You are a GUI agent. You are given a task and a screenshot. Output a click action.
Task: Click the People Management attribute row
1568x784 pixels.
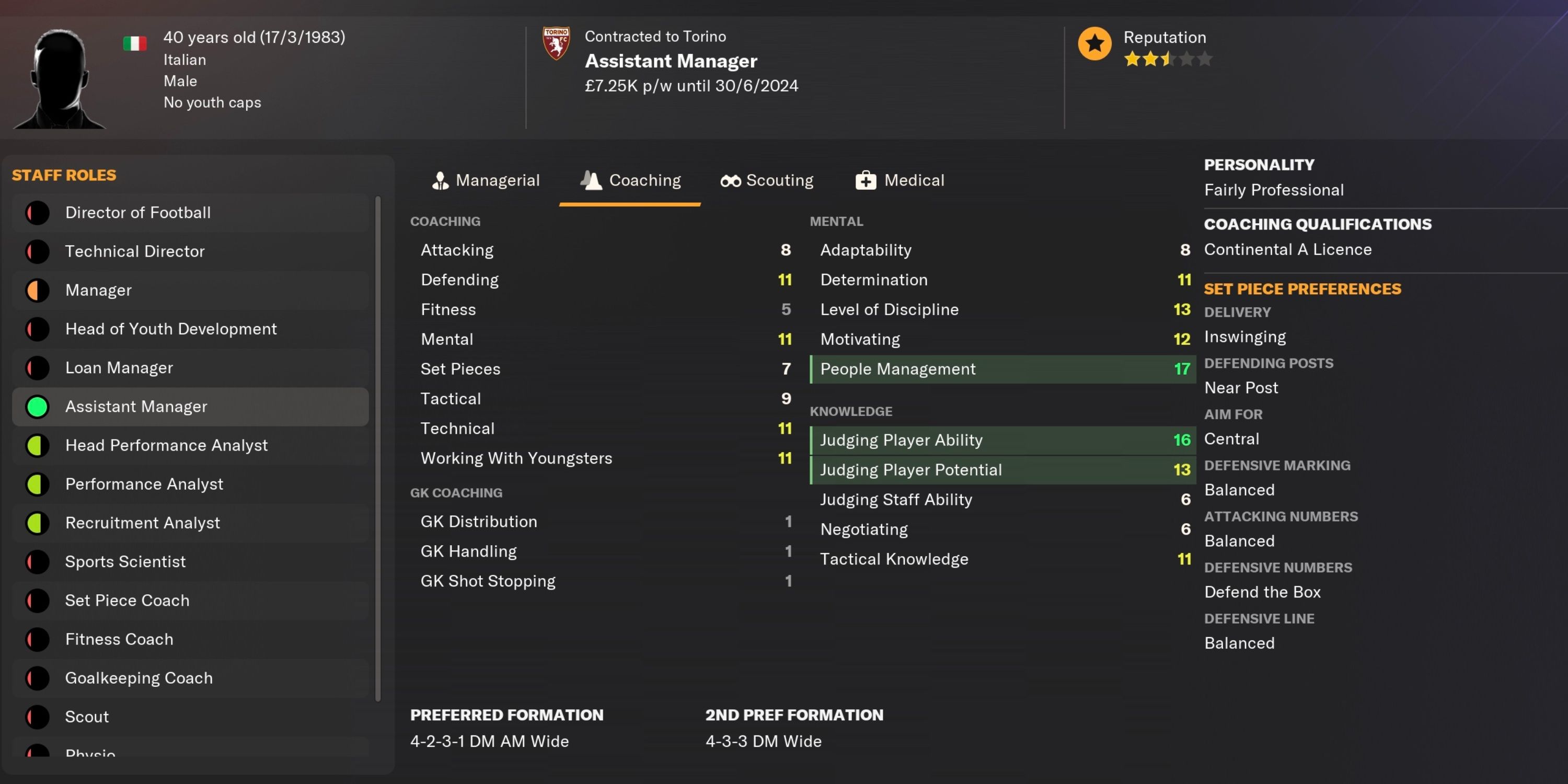(1002, 370)
